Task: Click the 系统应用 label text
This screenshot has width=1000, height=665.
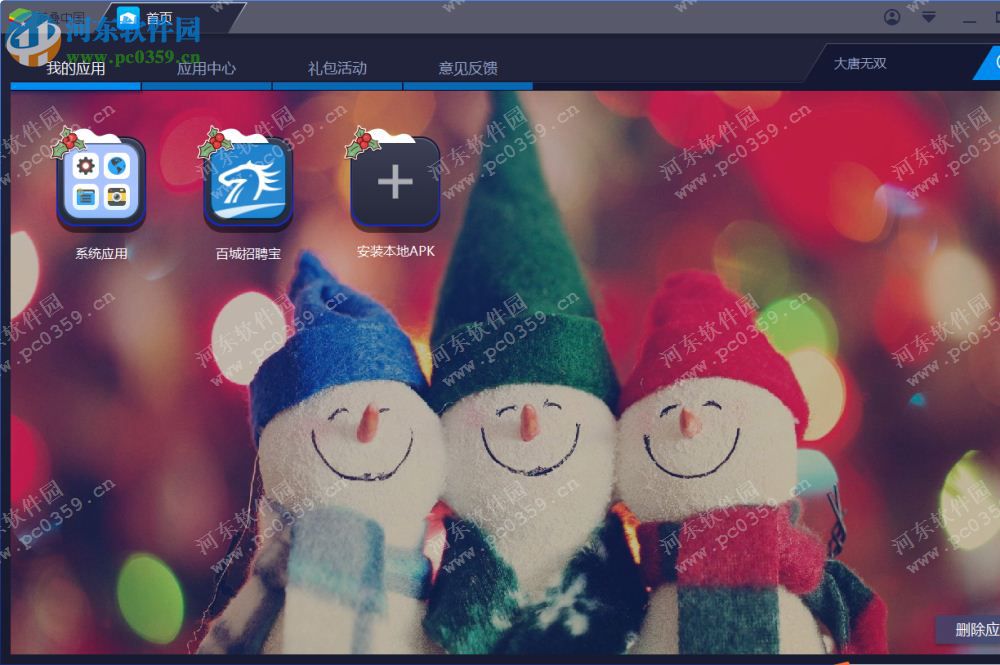Action: pos(101,254)
